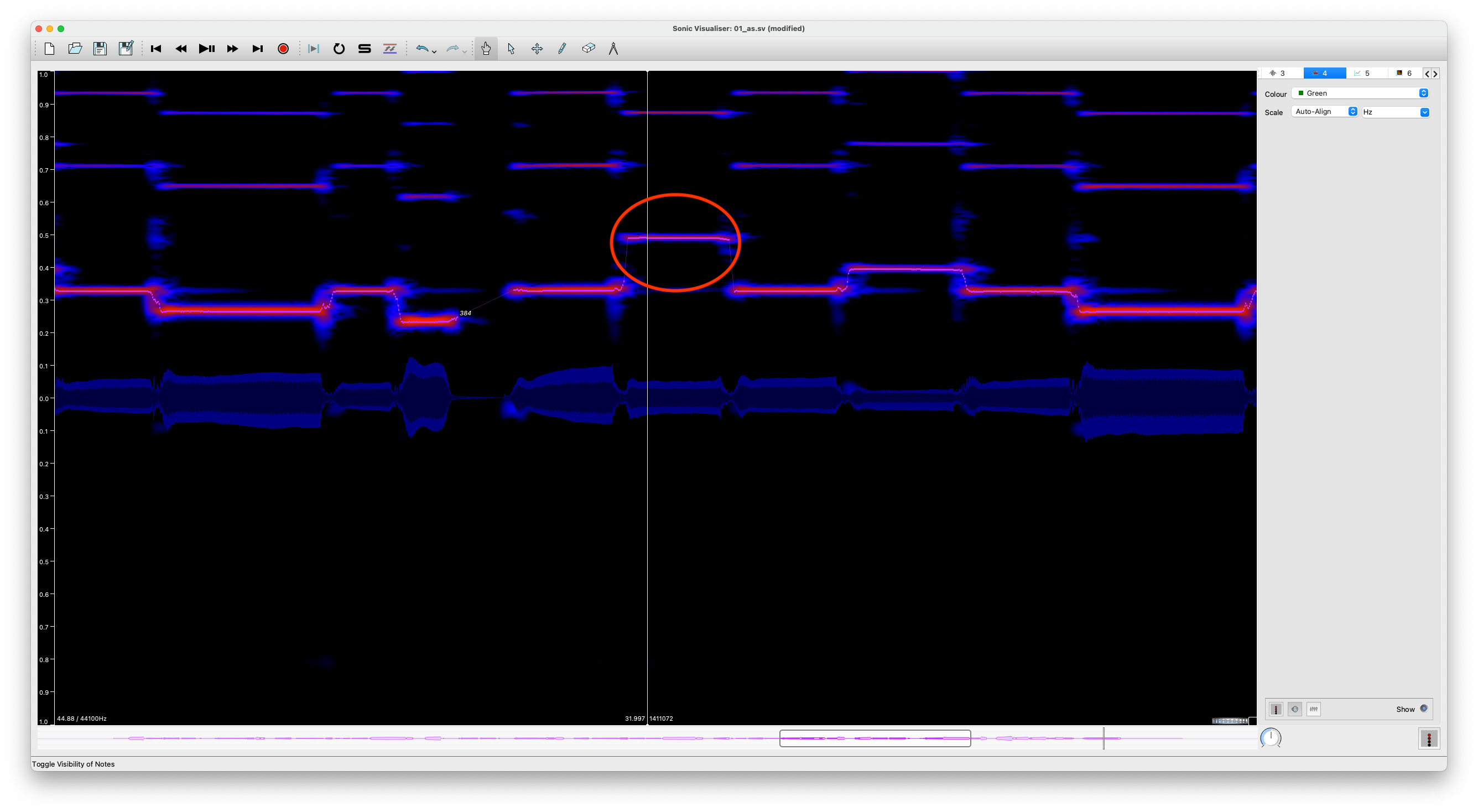Click the overview waveform selection box
The image size is (1478, 812).
[x=875, y=738]
